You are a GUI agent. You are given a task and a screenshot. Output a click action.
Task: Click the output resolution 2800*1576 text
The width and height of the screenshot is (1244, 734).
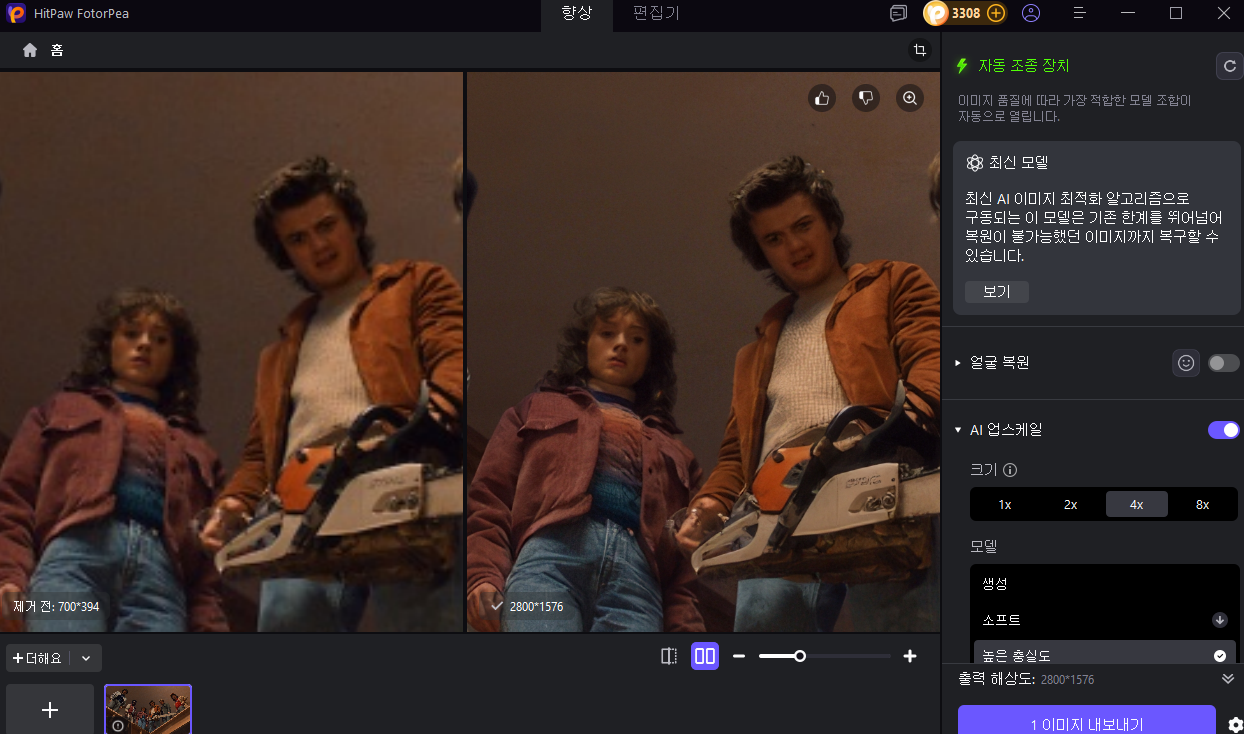point(1067,680)
